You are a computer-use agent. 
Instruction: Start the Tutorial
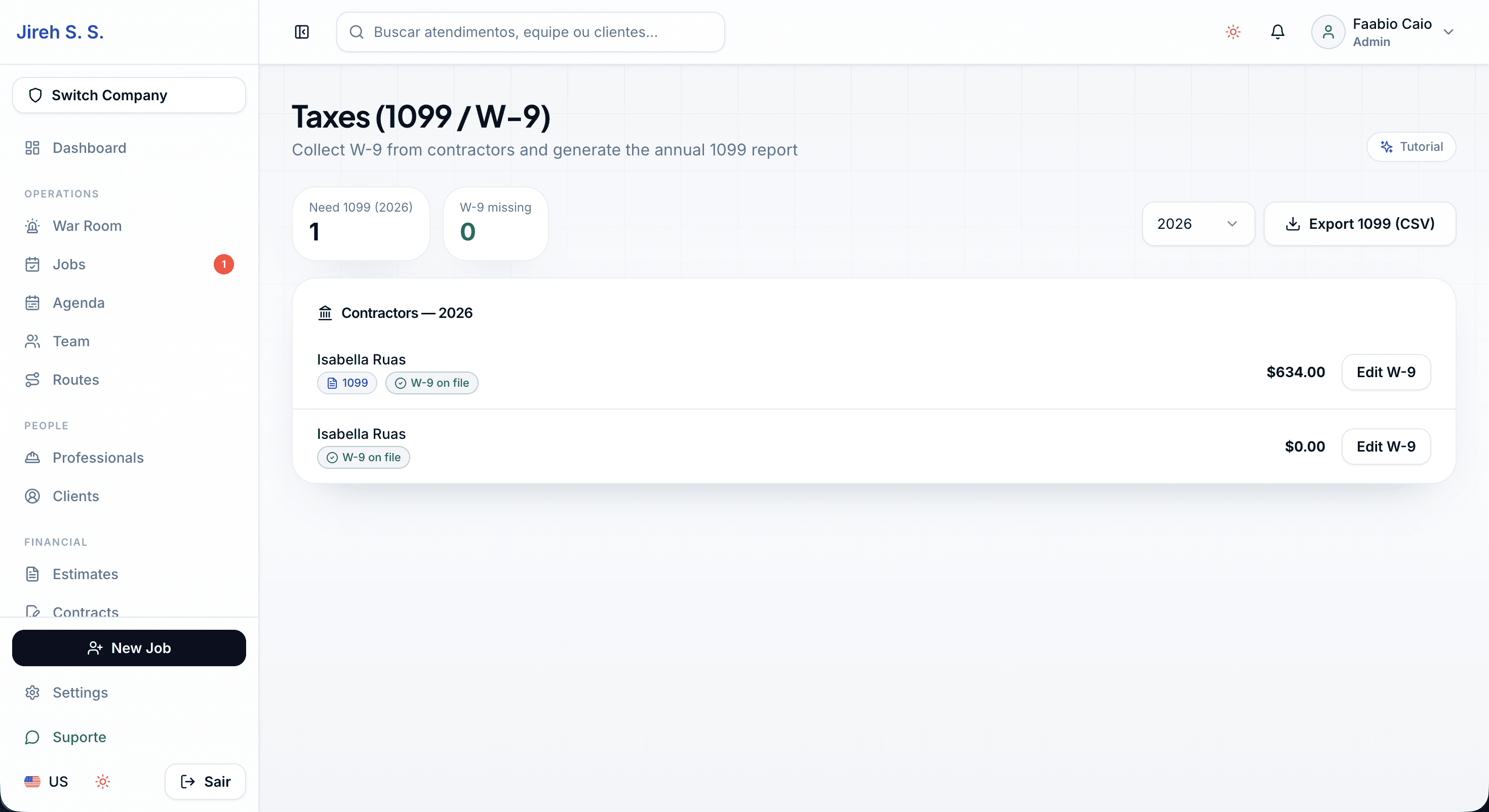pos(1411,147)
